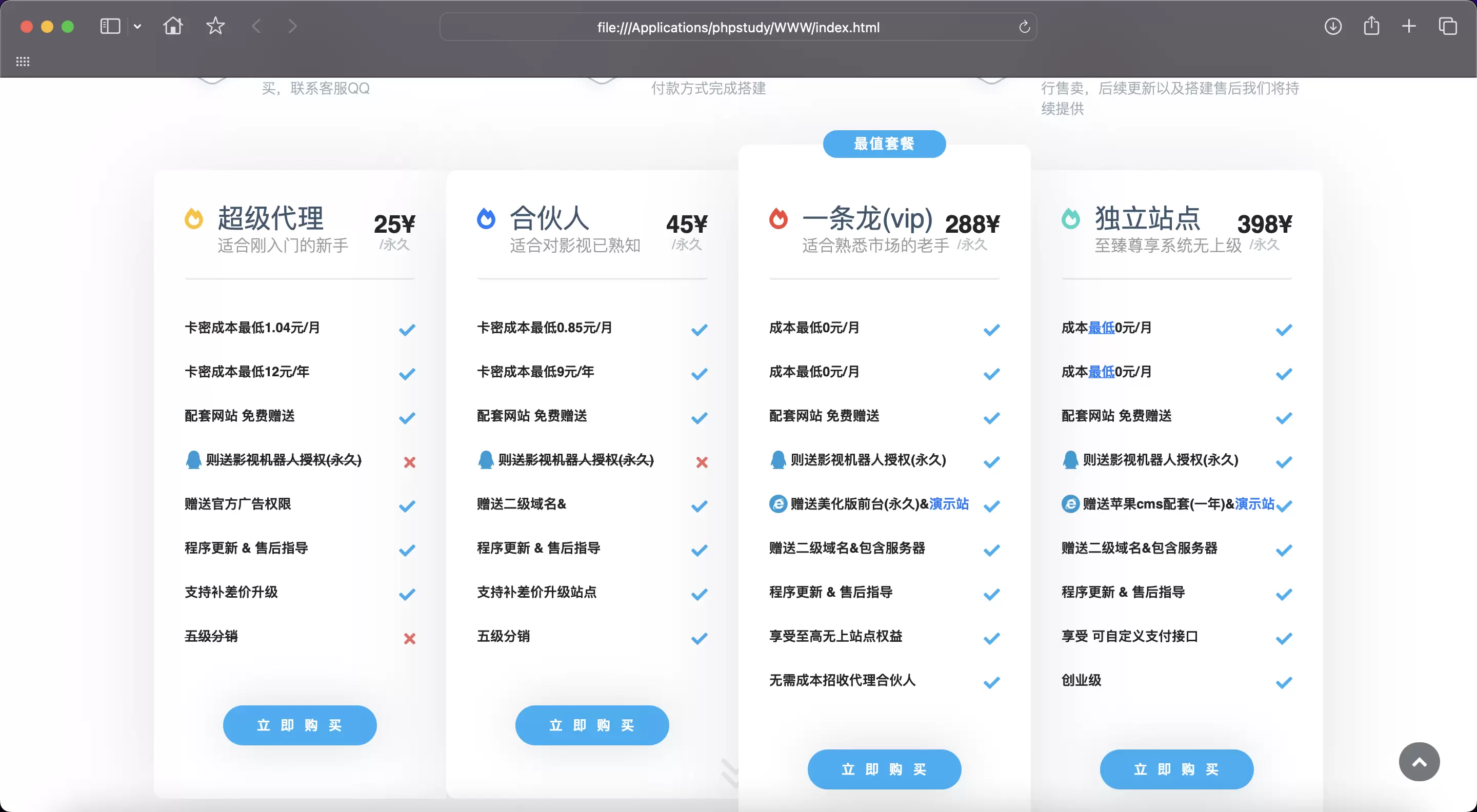The image size is (1477, 812).
Task: Buy the 独立站点 plan with 立即购买
Action: (1176, 769)
